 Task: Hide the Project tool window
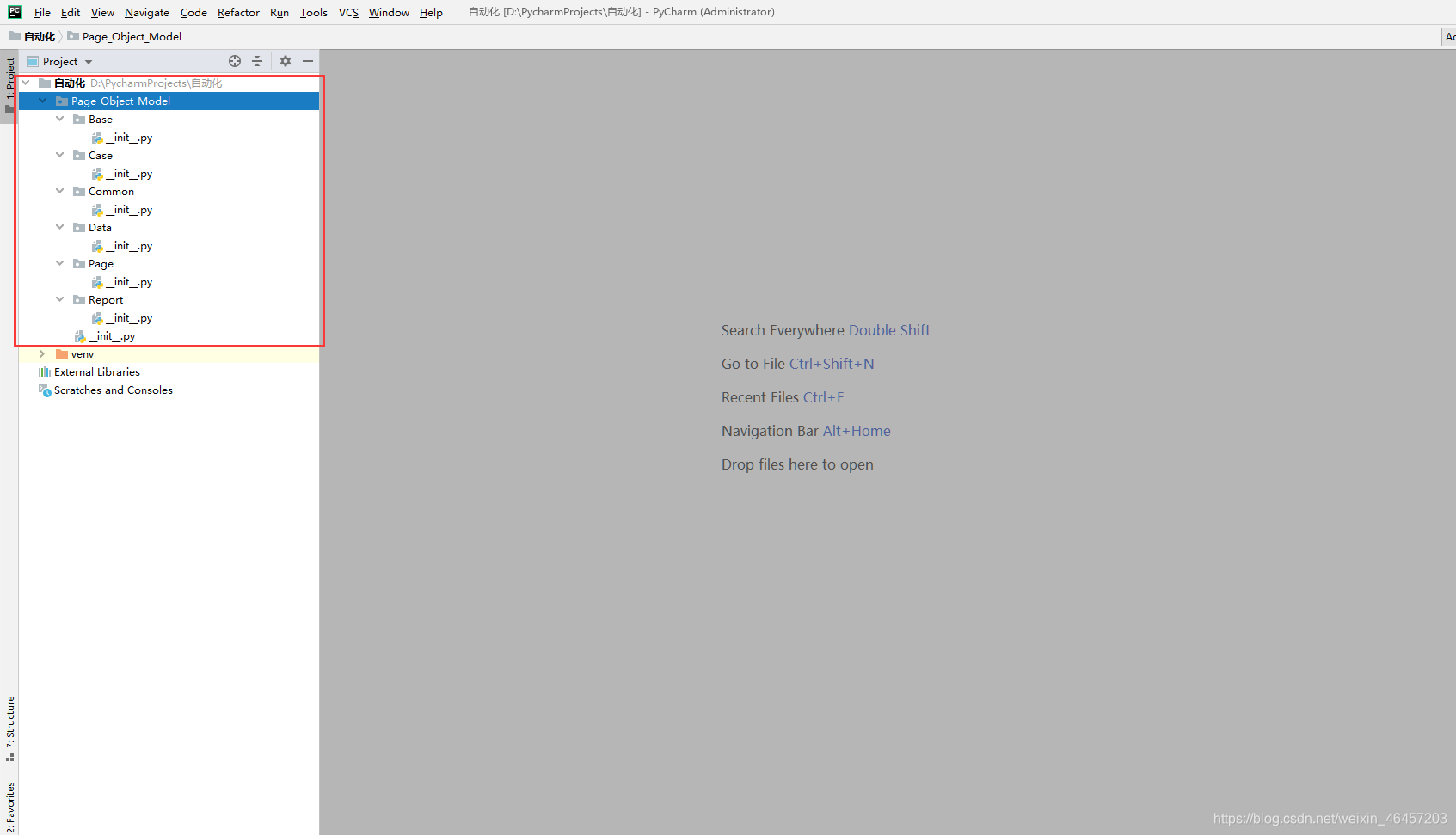(x=308, y=61)
